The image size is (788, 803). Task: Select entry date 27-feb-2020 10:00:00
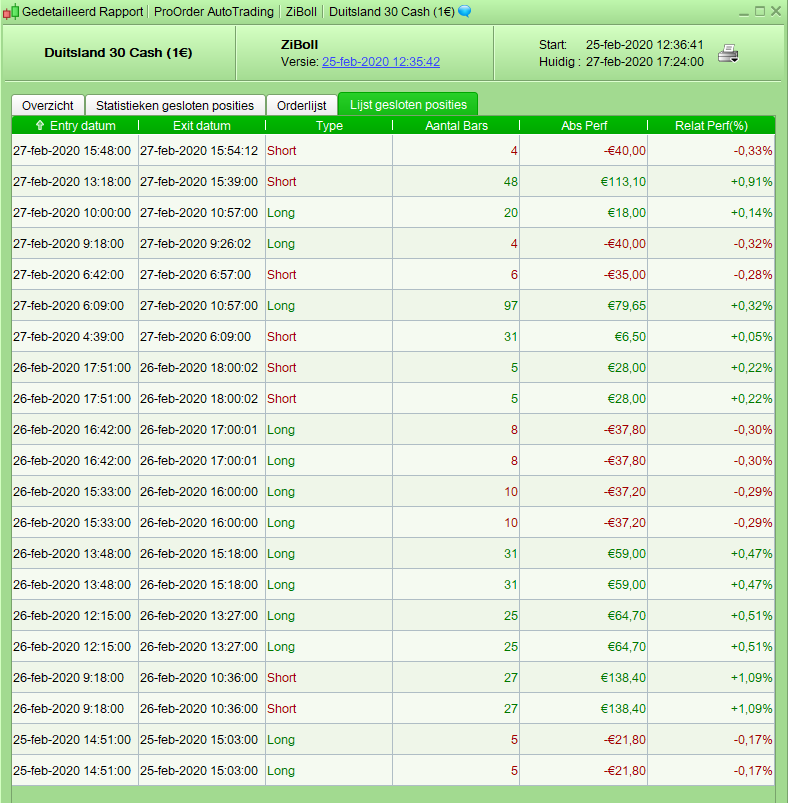click(72, 213)
